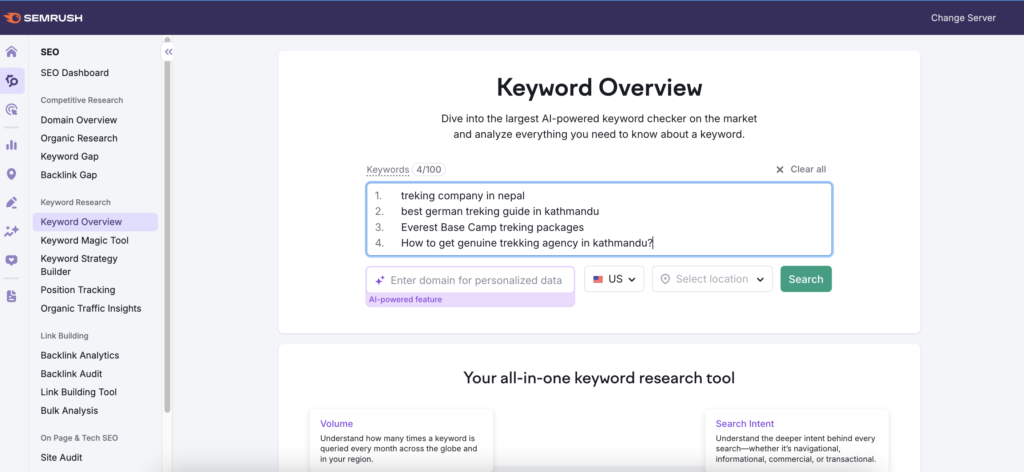Click the Volume card heading
1024x472 pixels.
336,424
